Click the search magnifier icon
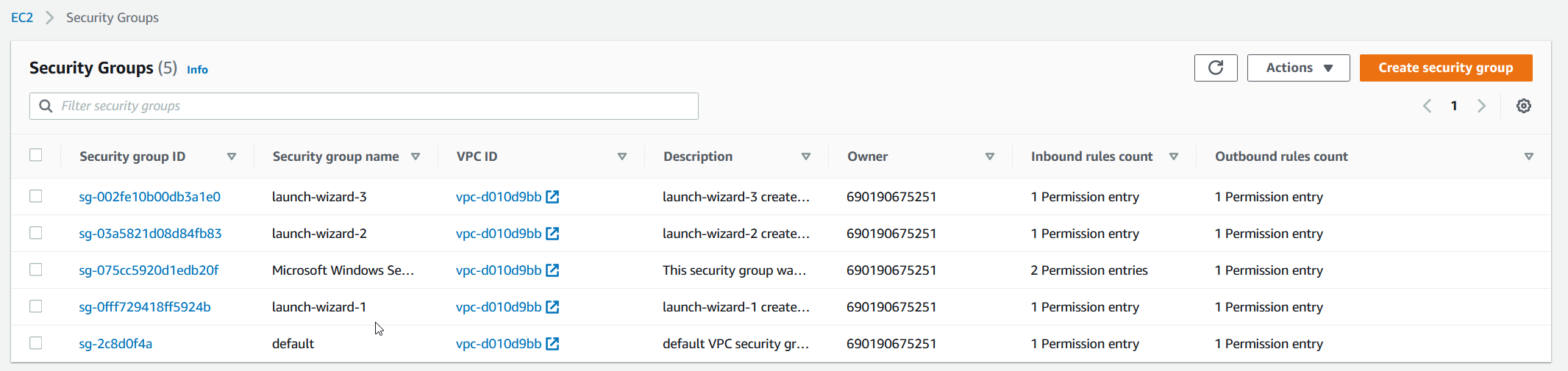Image resolution: width=1568 pixels, height=371 pixels. pyautogui.click(x=46, y=106)
